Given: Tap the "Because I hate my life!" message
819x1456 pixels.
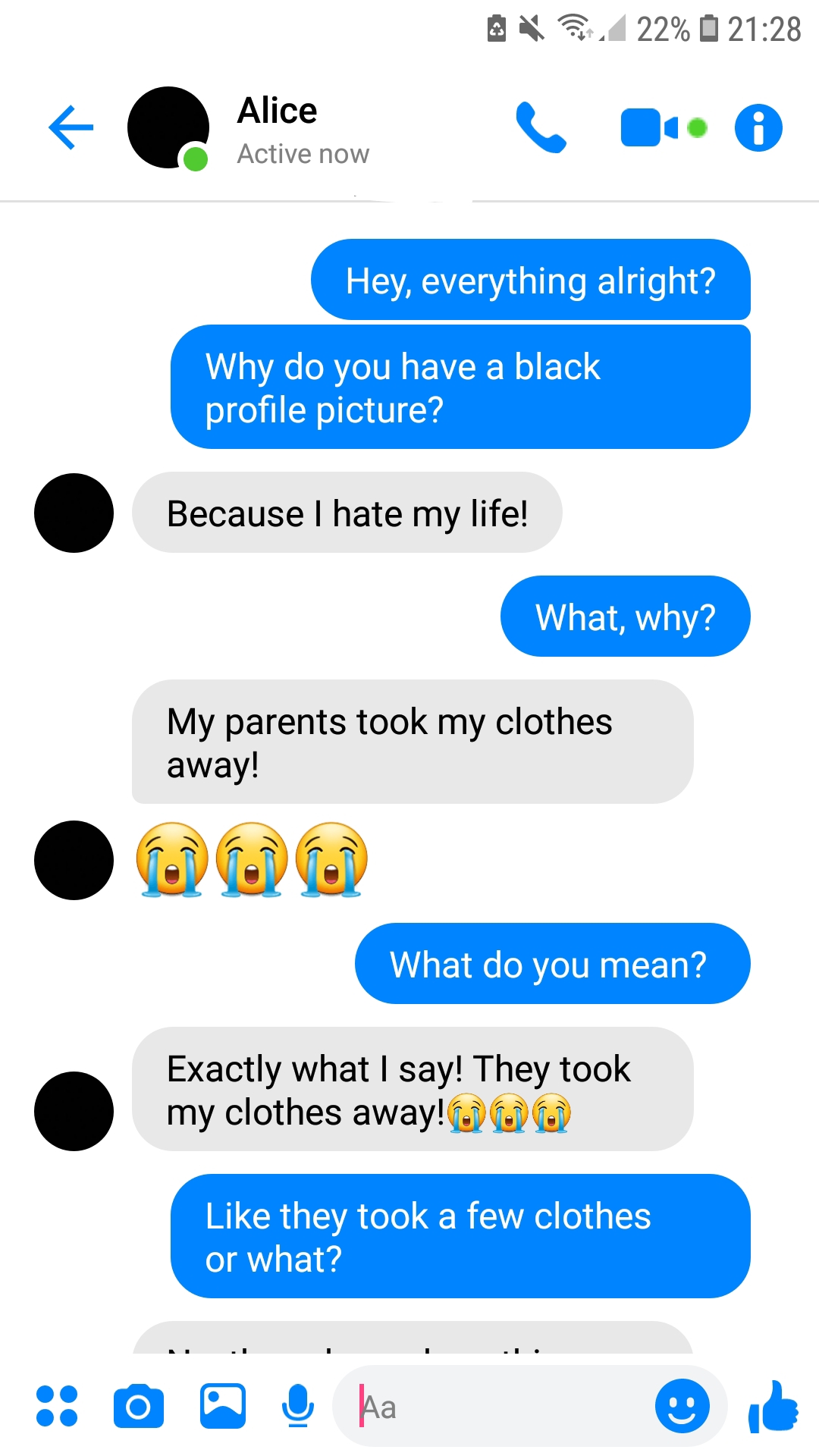Looking at the screenshot, I should 347,513.
